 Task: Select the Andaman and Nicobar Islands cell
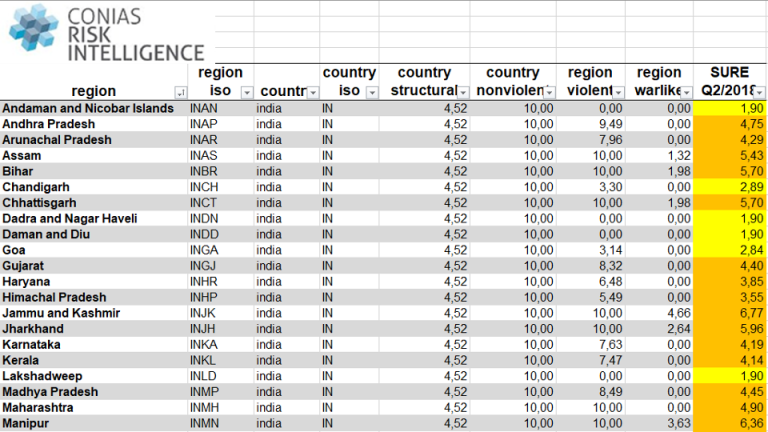[88, 108]
